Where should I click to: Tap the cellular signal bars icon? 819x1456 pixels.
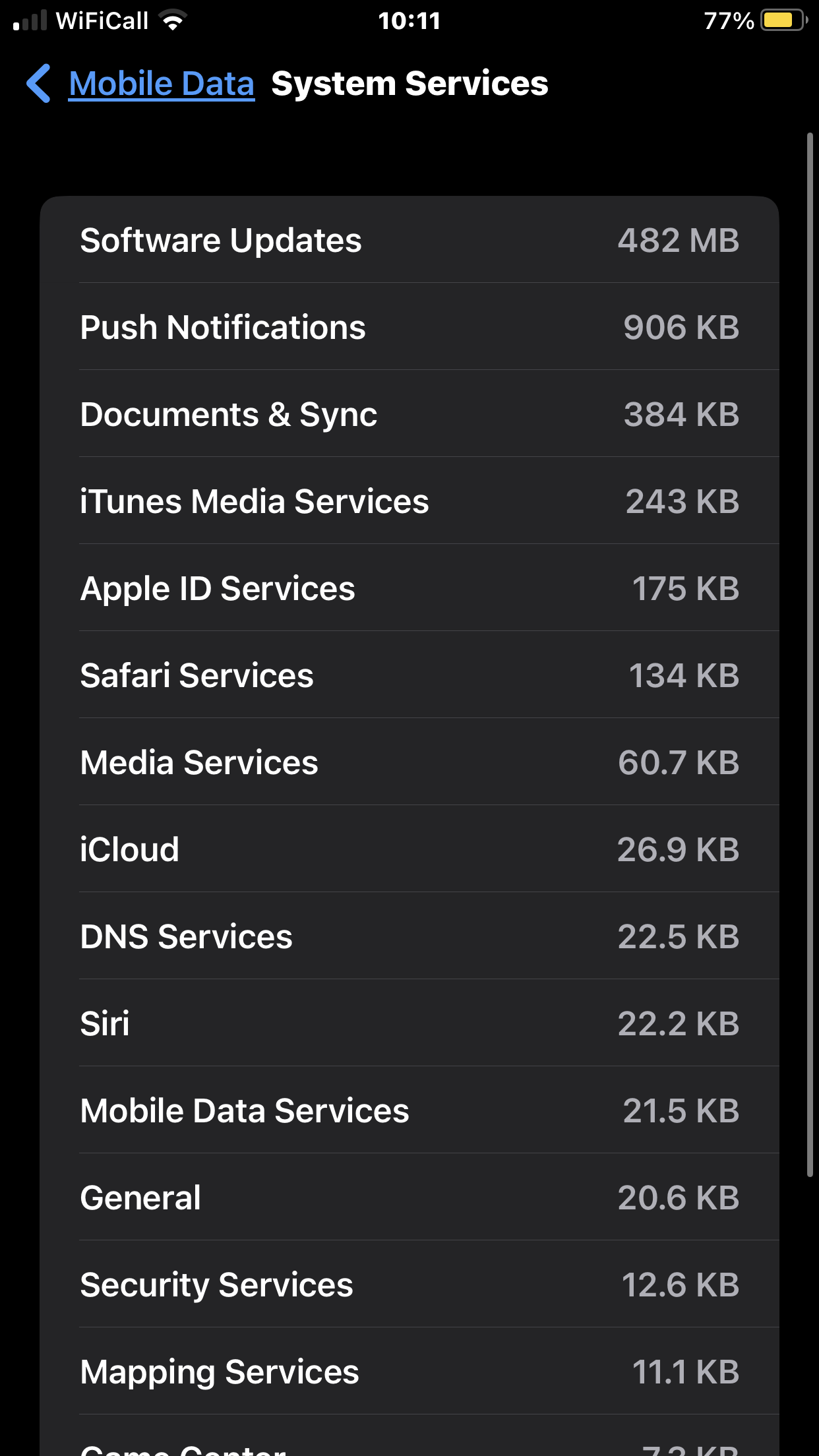pos(30,21)
